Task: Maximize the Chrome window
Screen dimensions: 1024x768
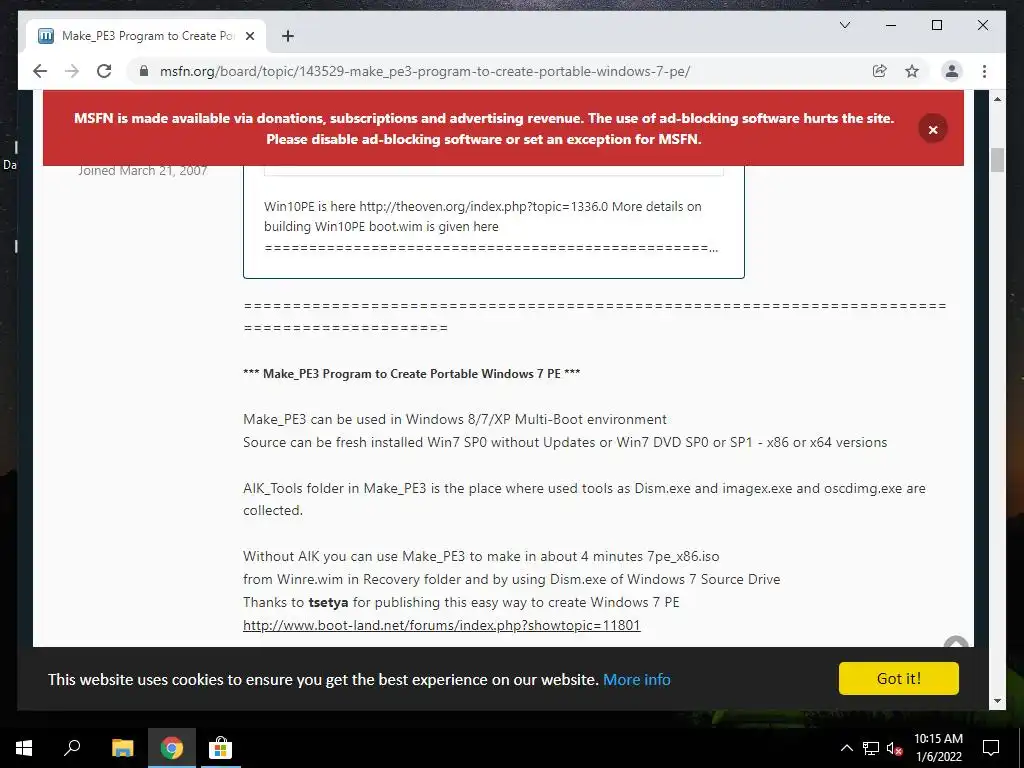Action: (x=936, y=25)
